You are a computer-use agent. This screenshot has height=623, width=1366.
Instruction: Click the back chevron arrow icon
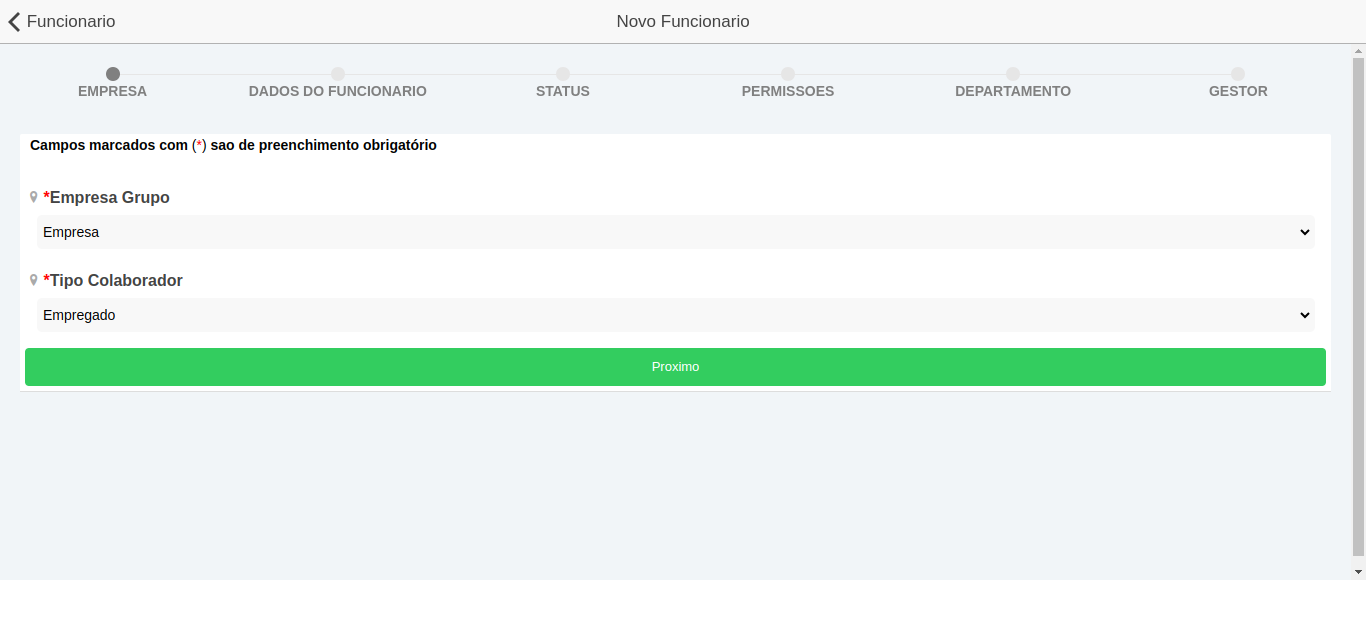[14, 22]
